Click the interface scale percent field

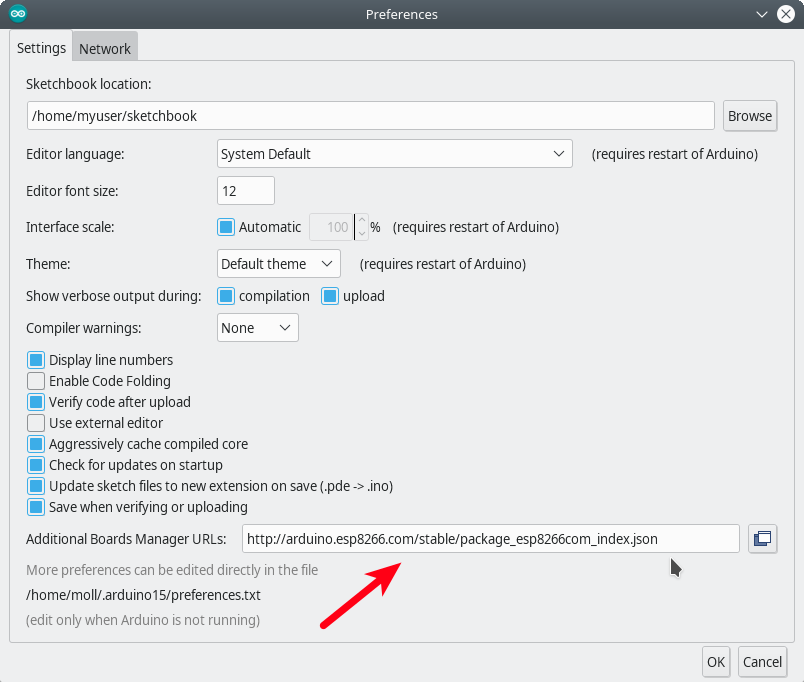coord(331,227)
